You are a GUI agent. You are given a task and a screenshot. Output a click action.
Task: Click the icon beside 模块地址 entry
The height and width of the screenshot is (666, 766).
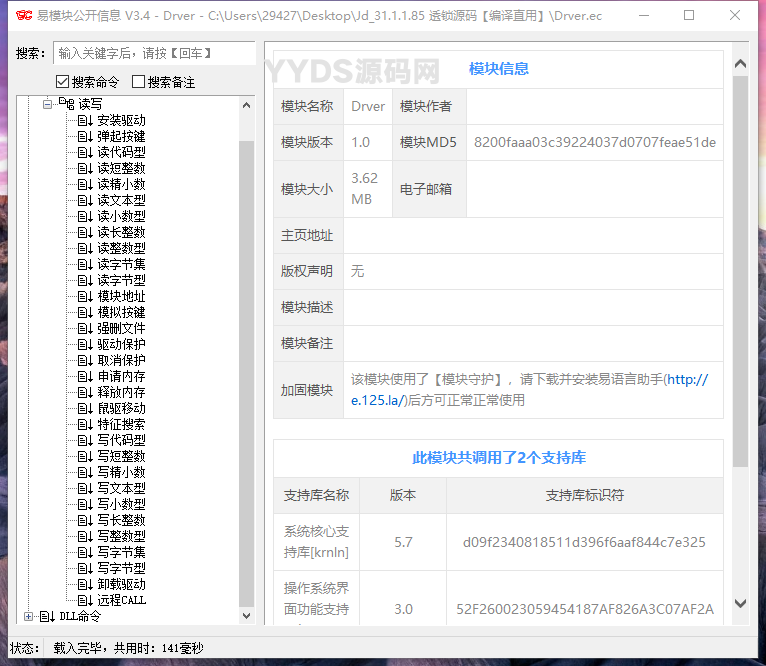point(85,296)
